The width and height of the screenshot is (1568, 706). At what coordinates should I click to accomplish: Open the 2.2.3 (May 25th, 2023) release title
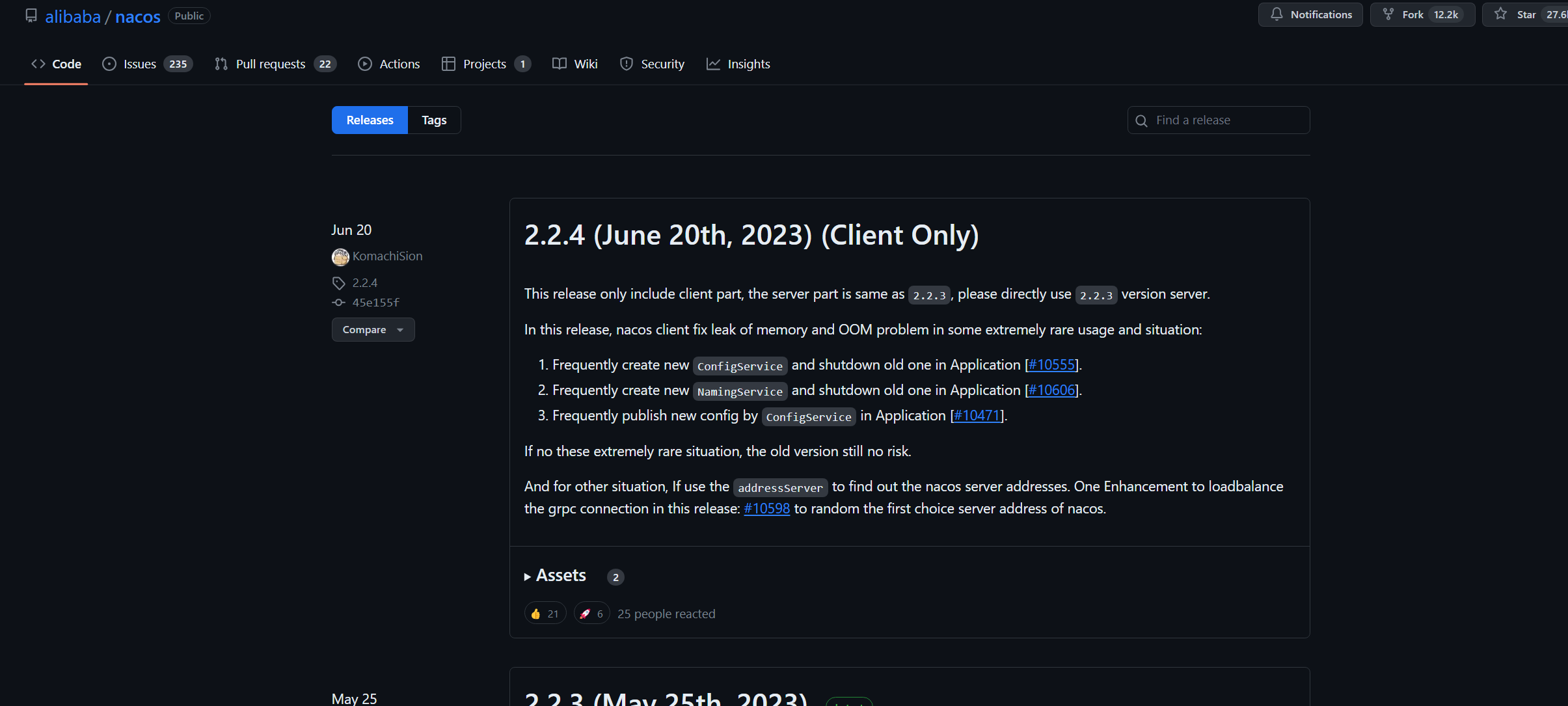pos(666,698)
